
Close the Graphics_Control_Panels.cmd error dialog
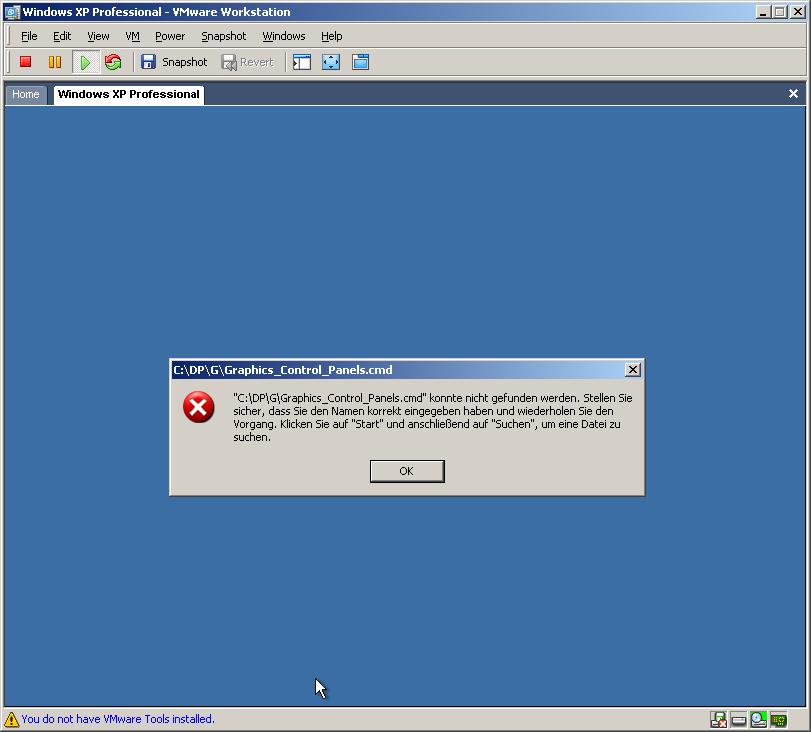(633, 369)
